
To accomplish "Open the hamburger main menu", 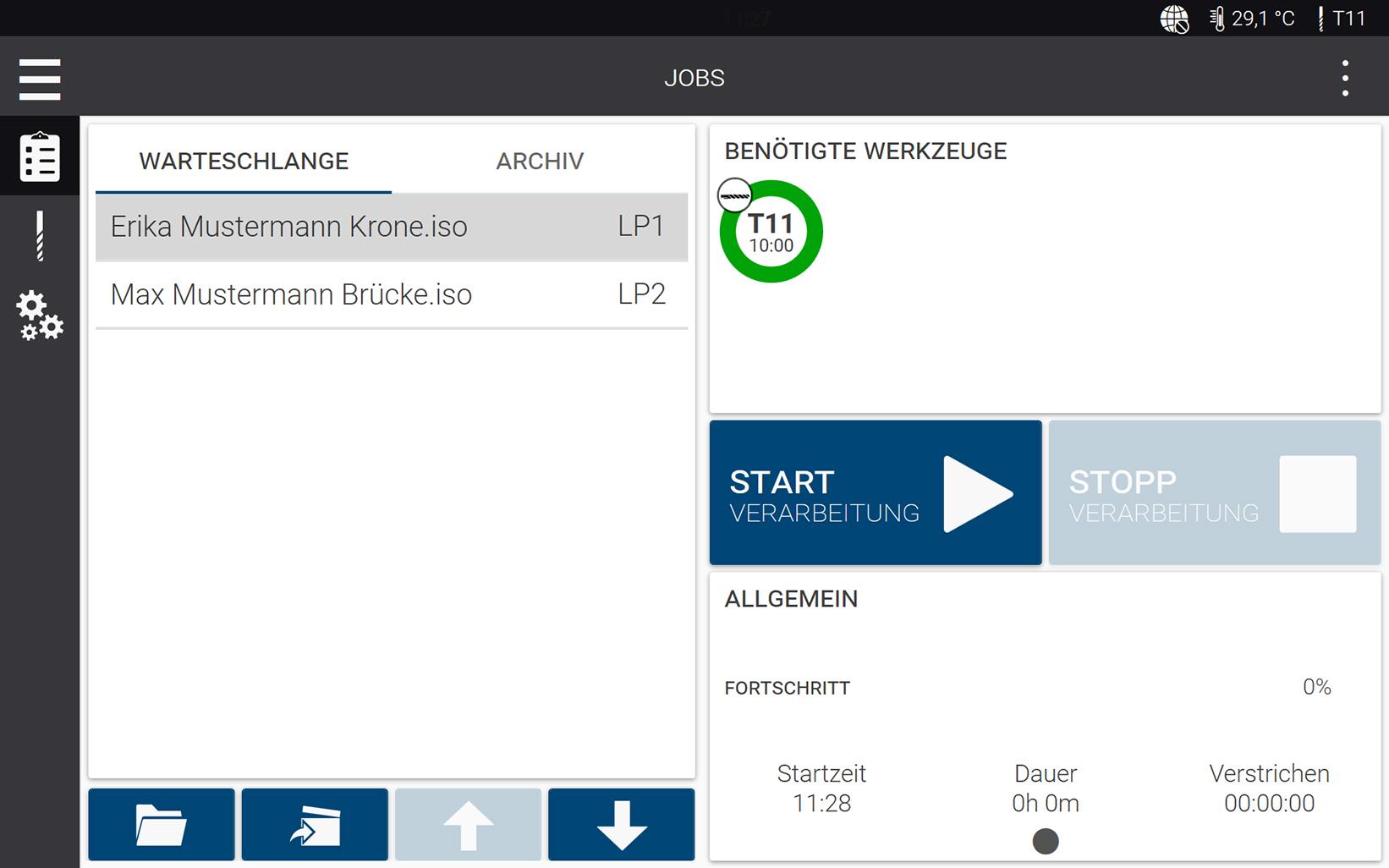I will point(40,80).
